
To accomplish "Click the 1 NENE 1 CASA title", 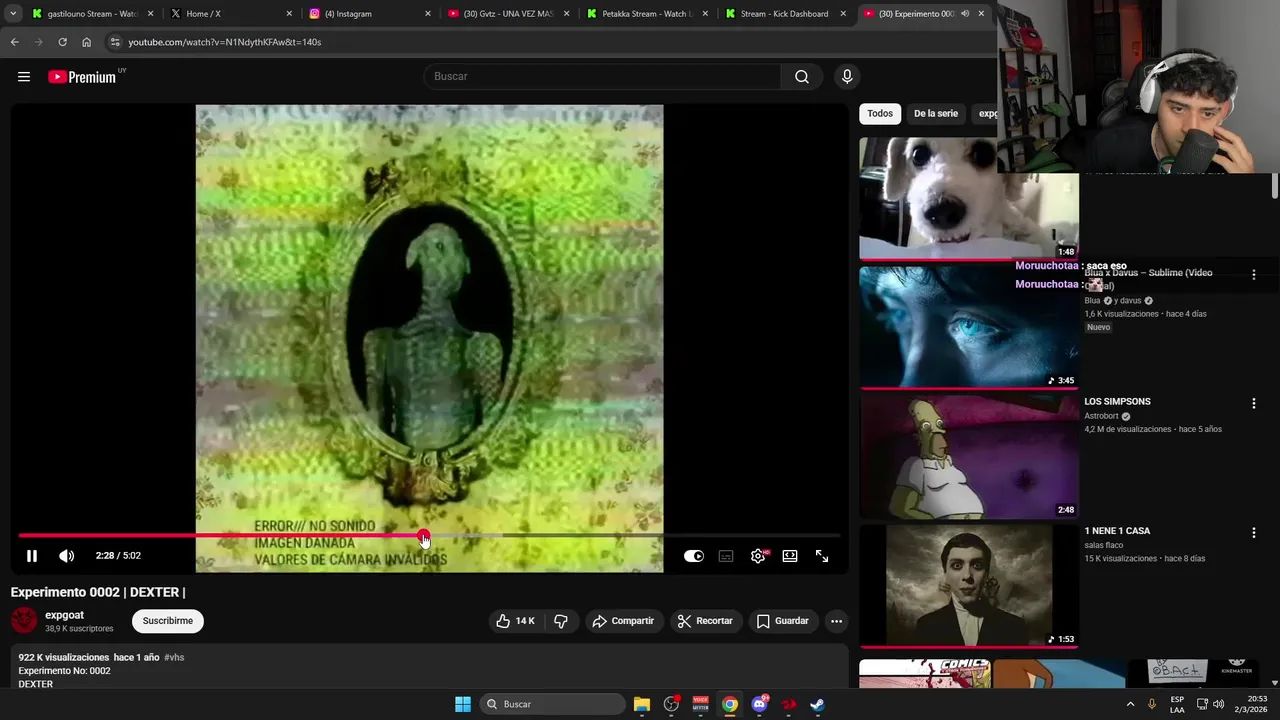I will [1117, 531].
